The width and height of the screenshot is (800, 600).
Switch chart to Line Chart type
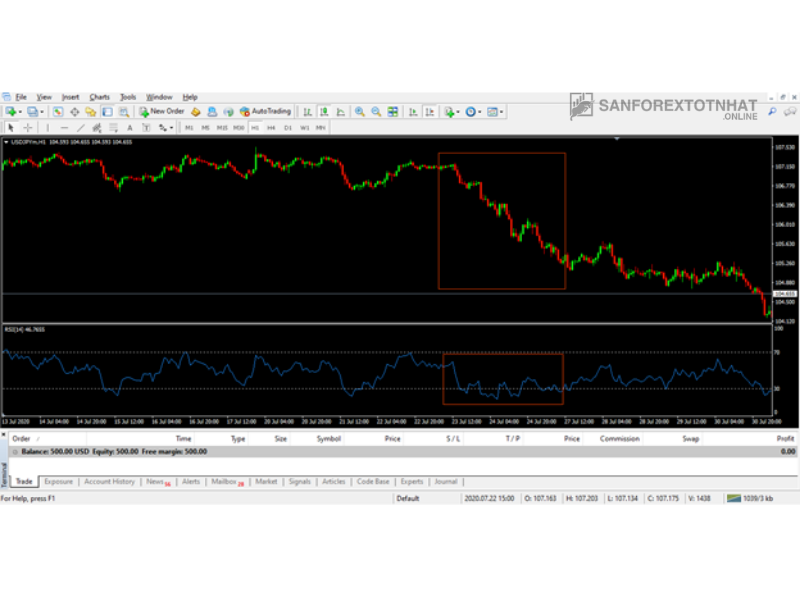pos(340,112)
